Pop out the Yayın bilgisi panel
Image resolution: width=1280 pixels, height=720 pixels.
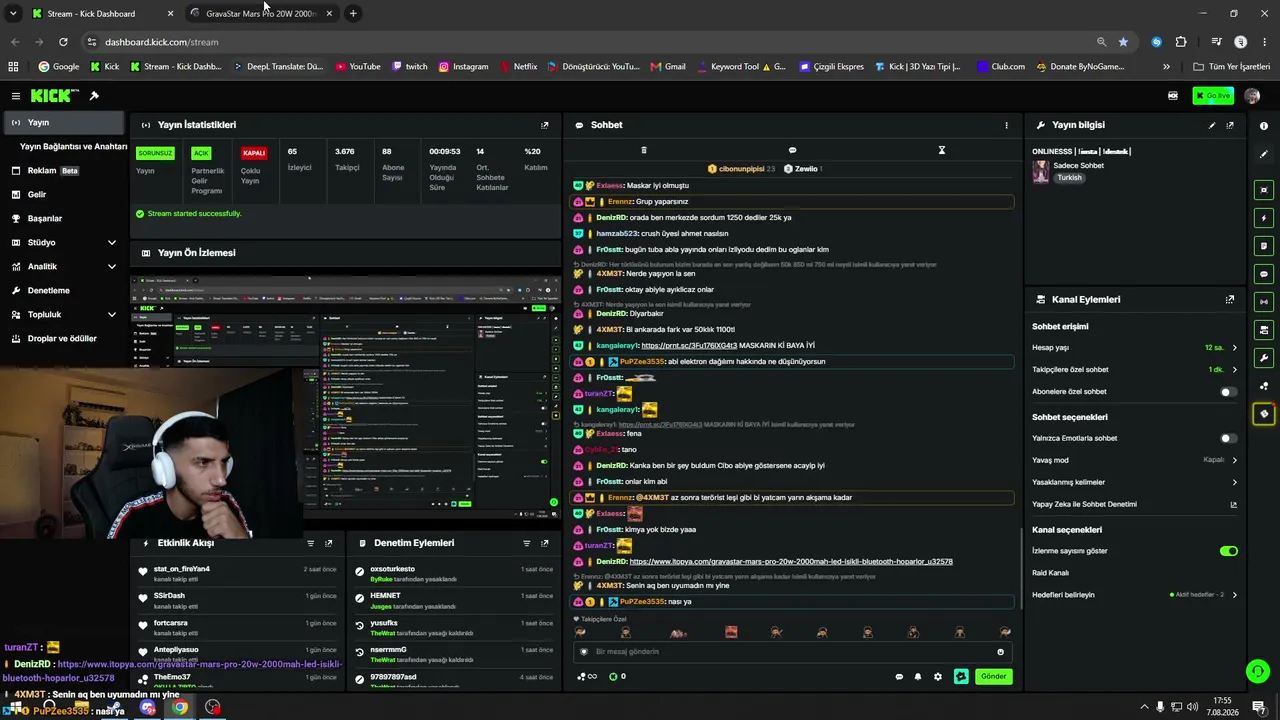tap(1230, 125)
